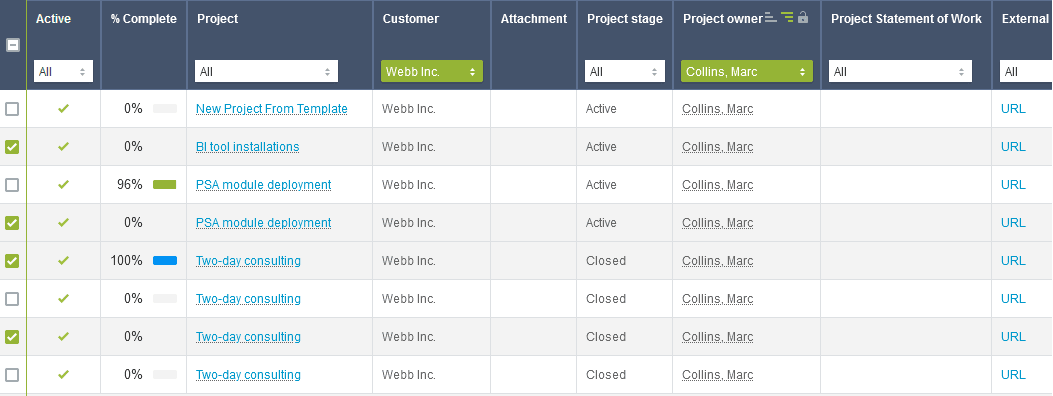The height and width of the screenshot is (396, 1053).
Task: Sort Project owner column ascending icon
Action: tap(771, 18)
